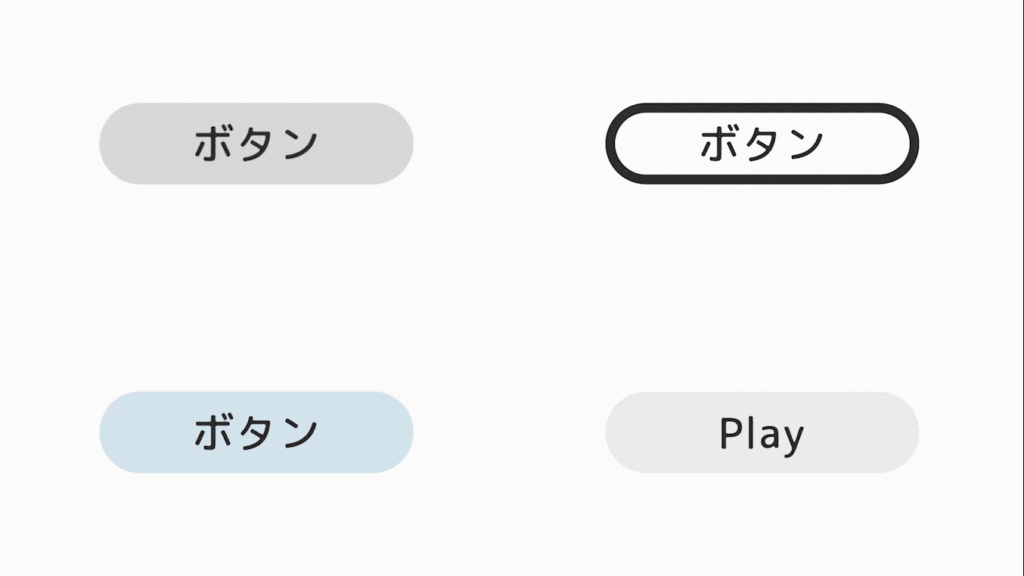Activate the light gray Play pill
This screenshot has height=576, width=1024.
pos(762,432)
